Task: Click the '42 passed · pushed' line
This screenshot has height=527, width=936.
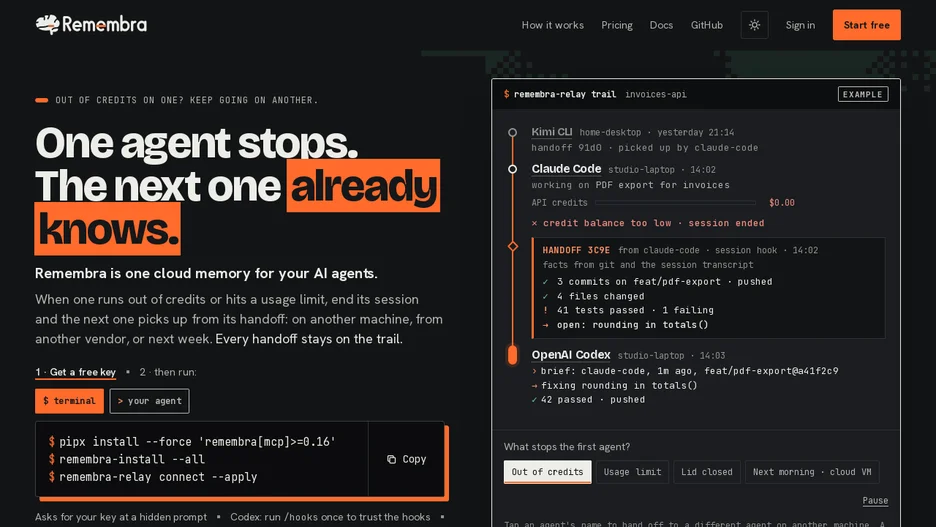Action: (x=588, y=400)
